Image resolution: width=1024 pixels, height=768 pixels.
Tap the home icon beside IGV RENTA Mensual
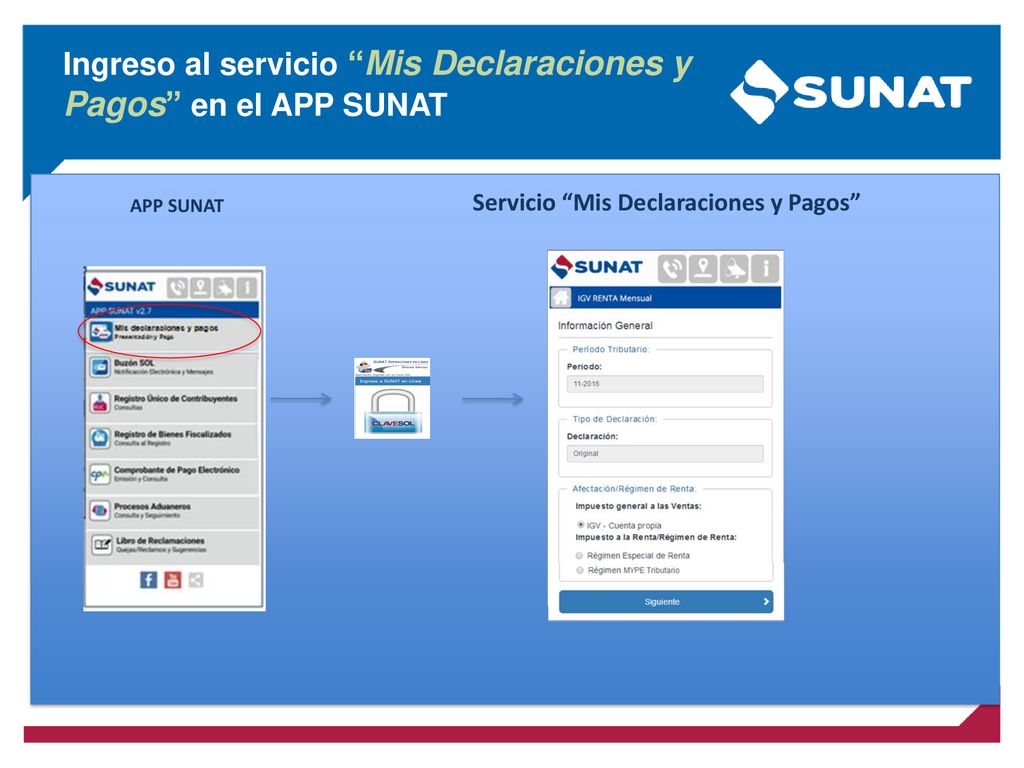coord(561,298)
